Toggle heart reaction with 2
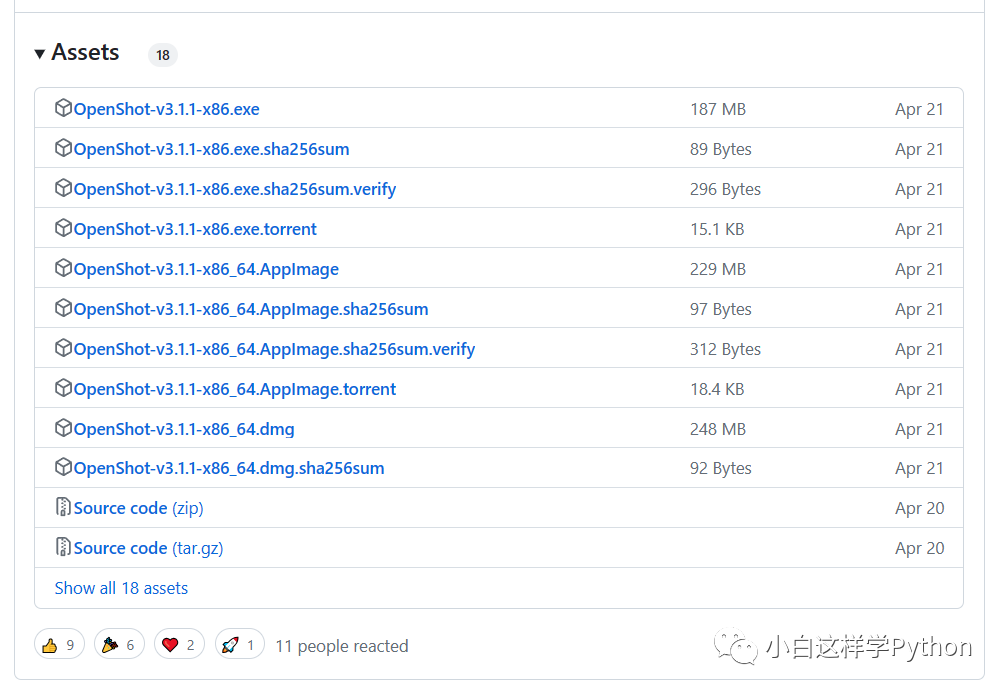This screenshot has height=694, width=1005. pyautogui.click(x=179, y=645)
